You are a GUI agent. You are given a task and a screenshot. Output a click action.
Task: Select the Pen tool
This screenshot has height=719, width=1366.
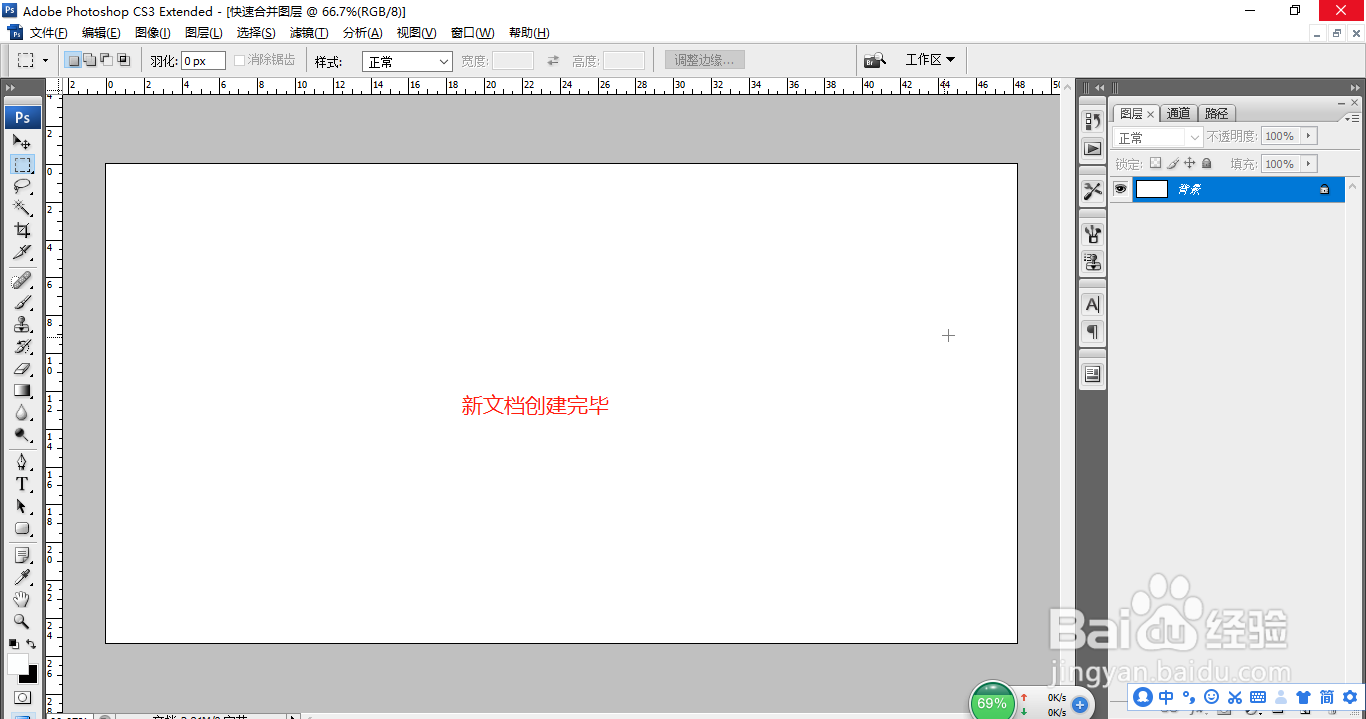[22, 462]
